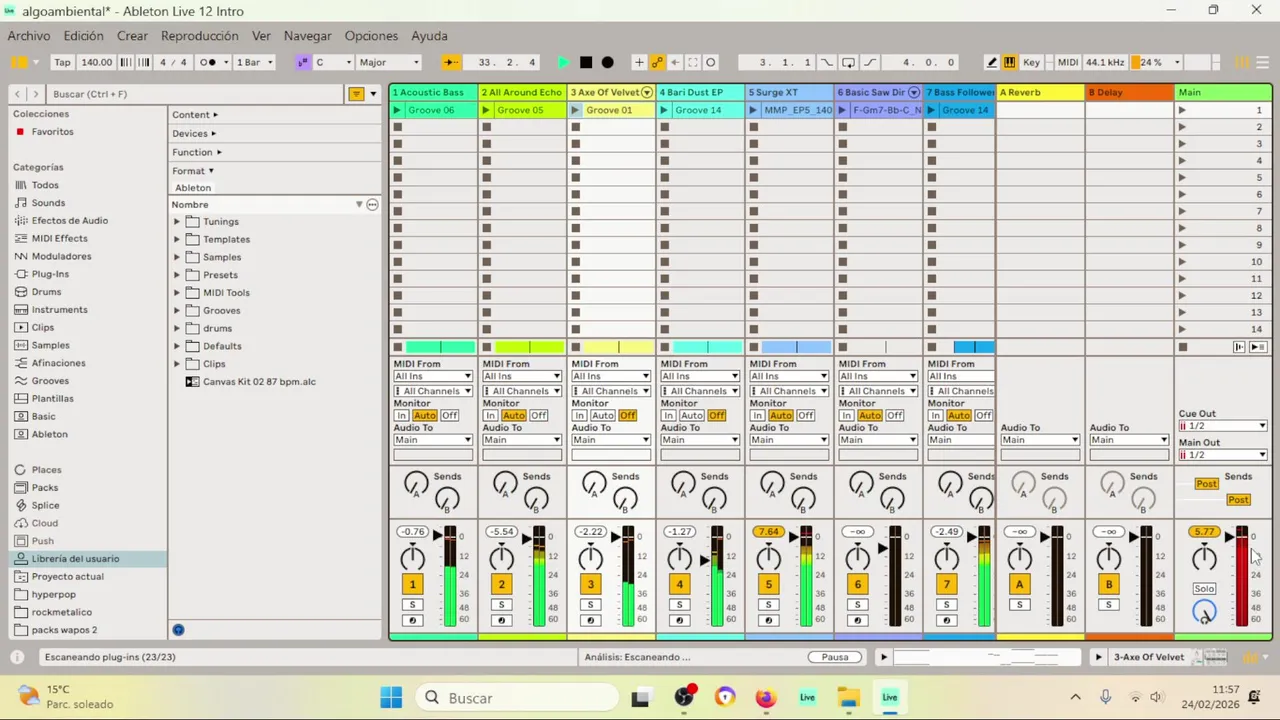Toggle the arrangement Loop switch

pyautogui.click(x=848, y=62)
